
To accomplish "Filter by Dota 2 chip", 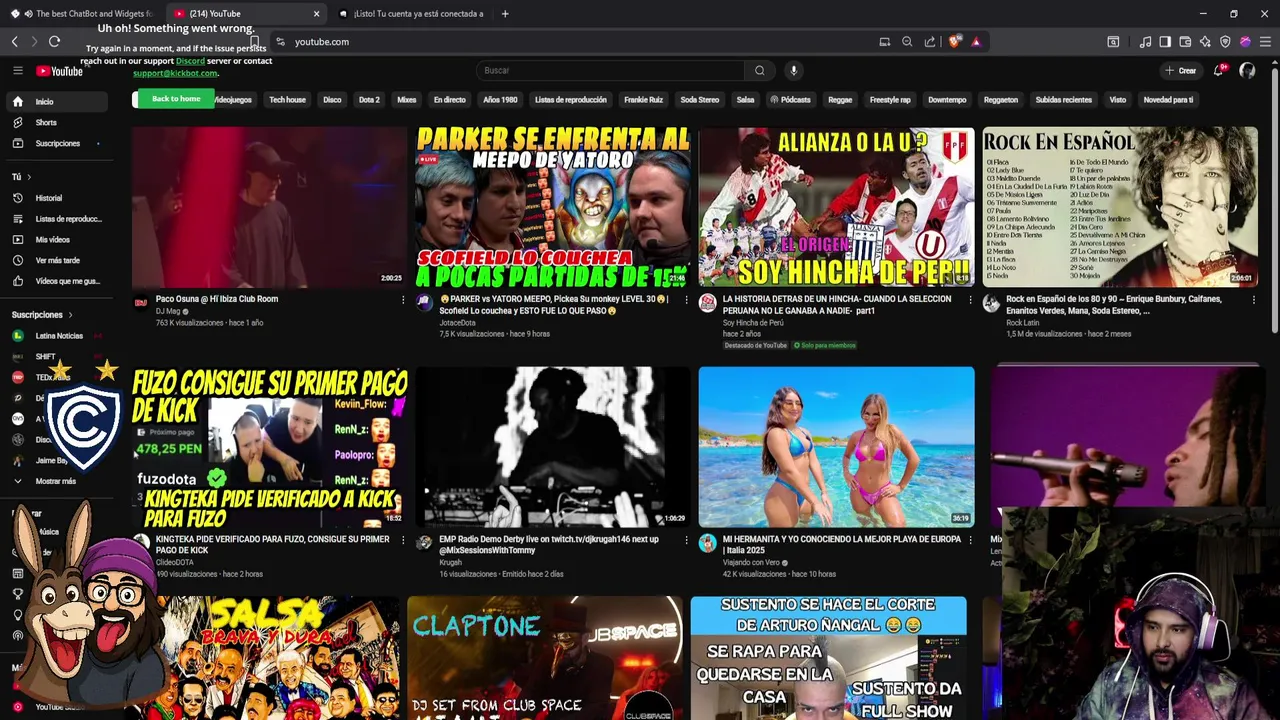I will click(369, 100).
